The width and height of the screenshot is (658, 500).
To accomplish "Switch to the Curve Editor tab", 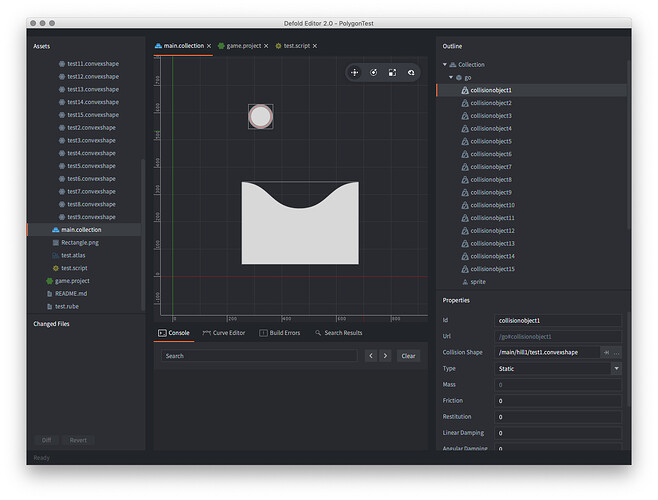I will pyautogui.click(x=224, y=333).
